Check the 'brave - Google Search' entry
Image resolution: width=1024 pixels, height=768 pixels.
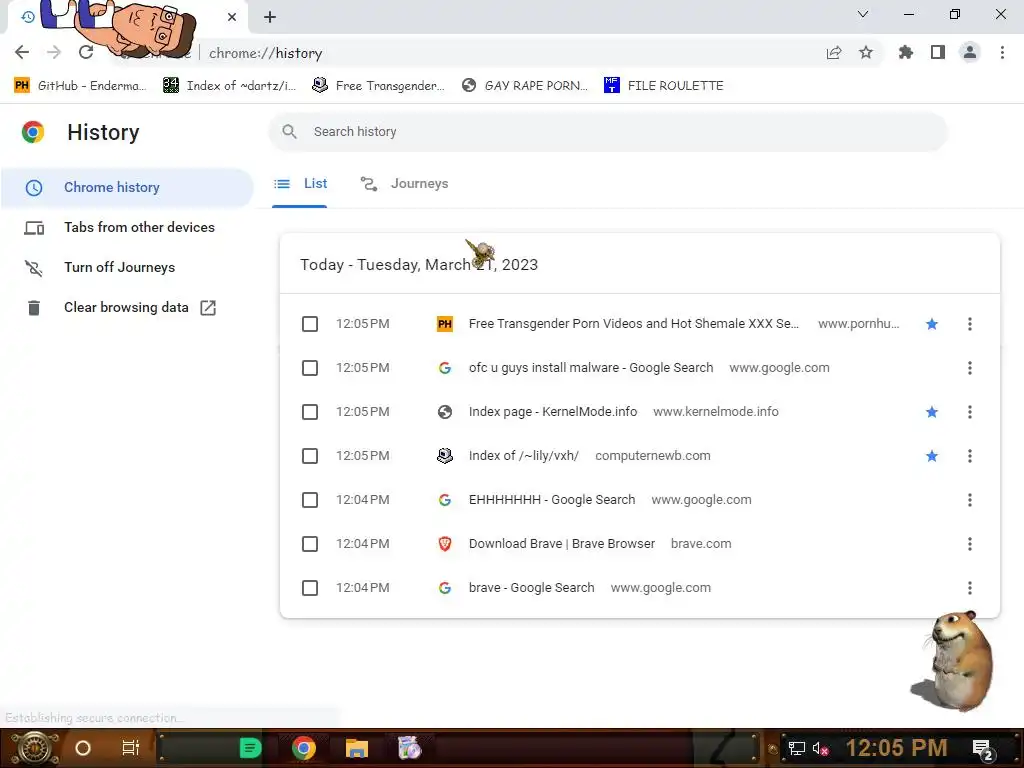[310, 588]
